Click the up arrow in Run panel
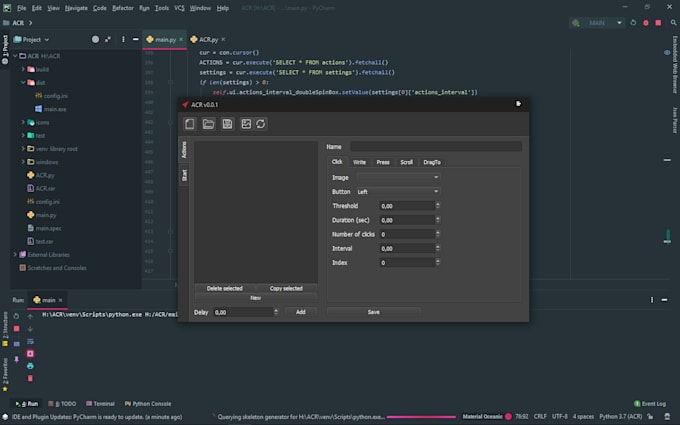 click(30, 316)
